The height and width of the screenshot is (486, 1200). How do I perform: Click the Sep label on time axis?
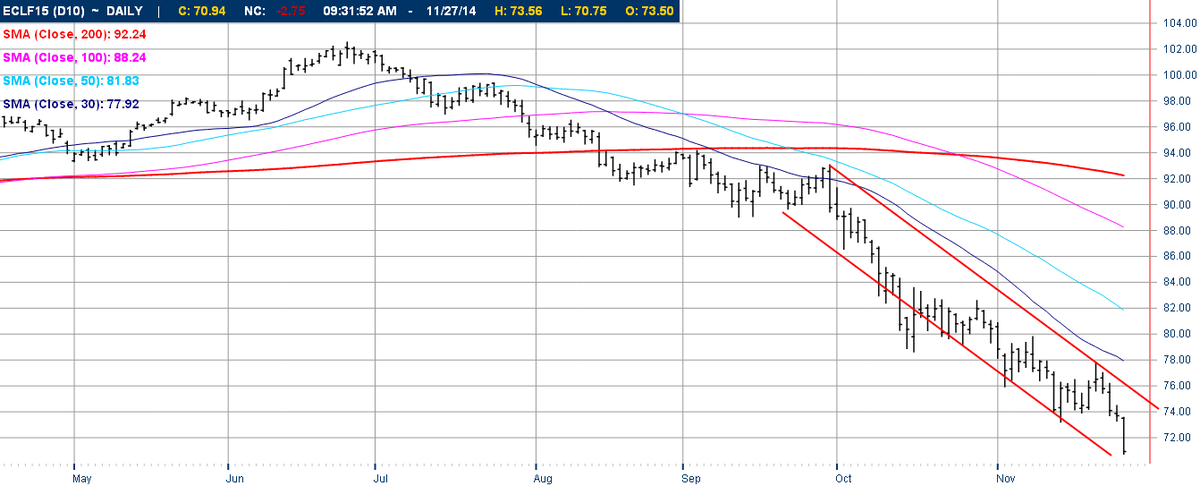pos(692,477)
